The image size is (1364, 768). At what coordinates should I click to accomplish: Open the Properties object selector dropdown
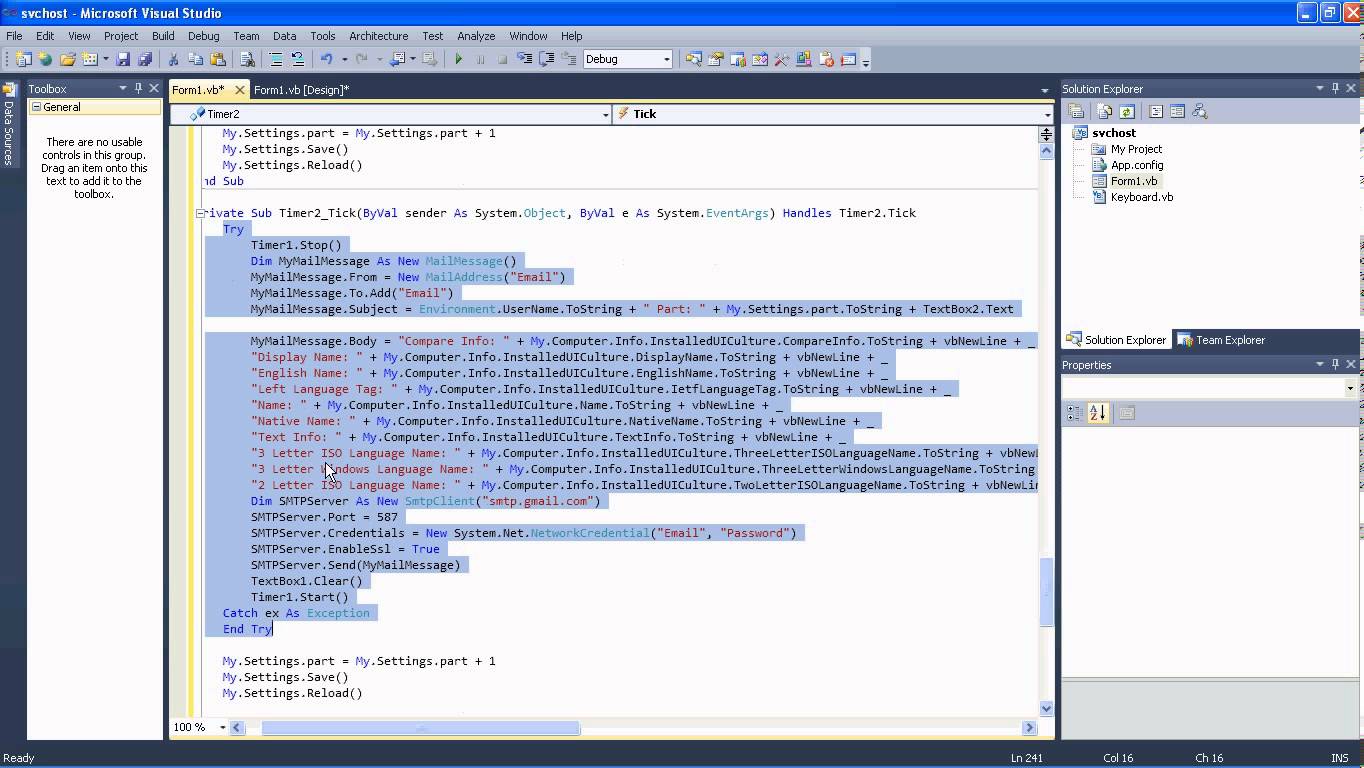[x=1350, y=388]
